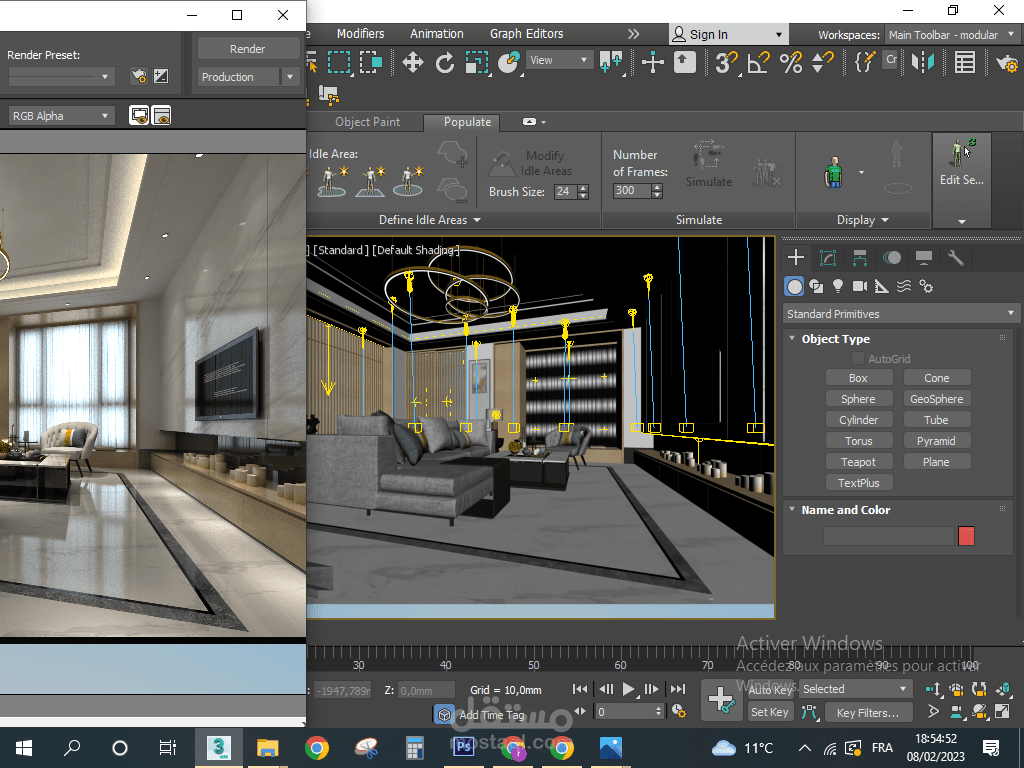This screenshot has width=1024, height=768.
Task: Collapse the Object Type rollout
Action: click(x=792, y=338)
